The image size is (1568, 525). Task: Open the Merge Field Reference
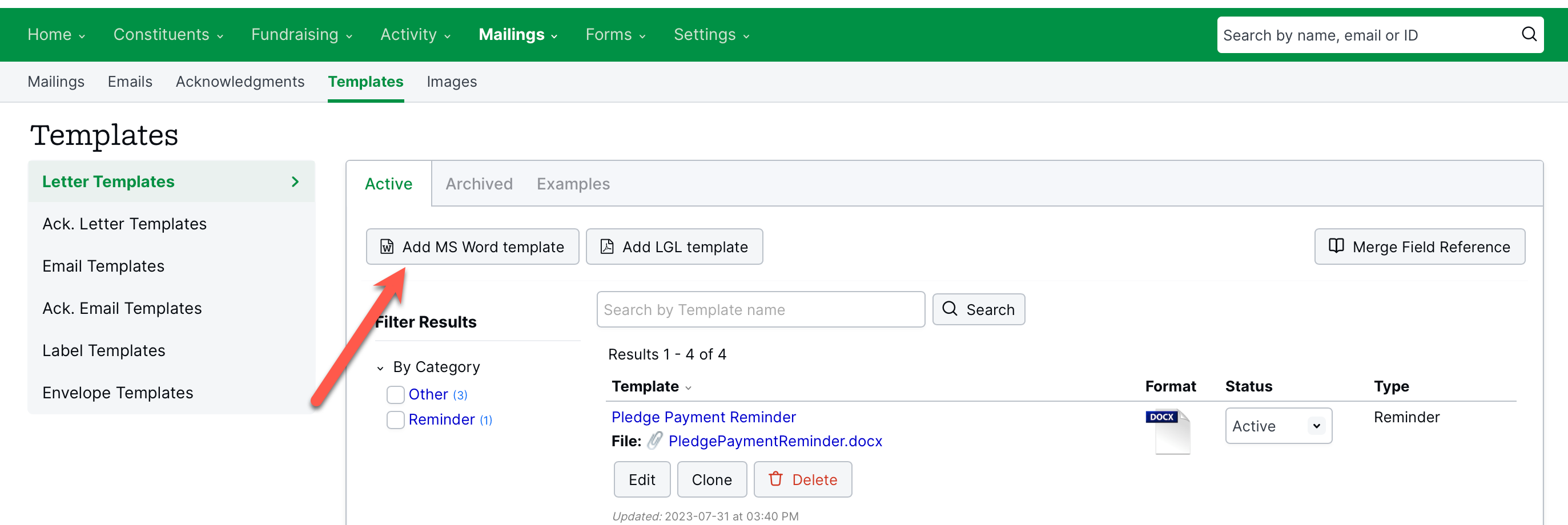(1420, 247)
